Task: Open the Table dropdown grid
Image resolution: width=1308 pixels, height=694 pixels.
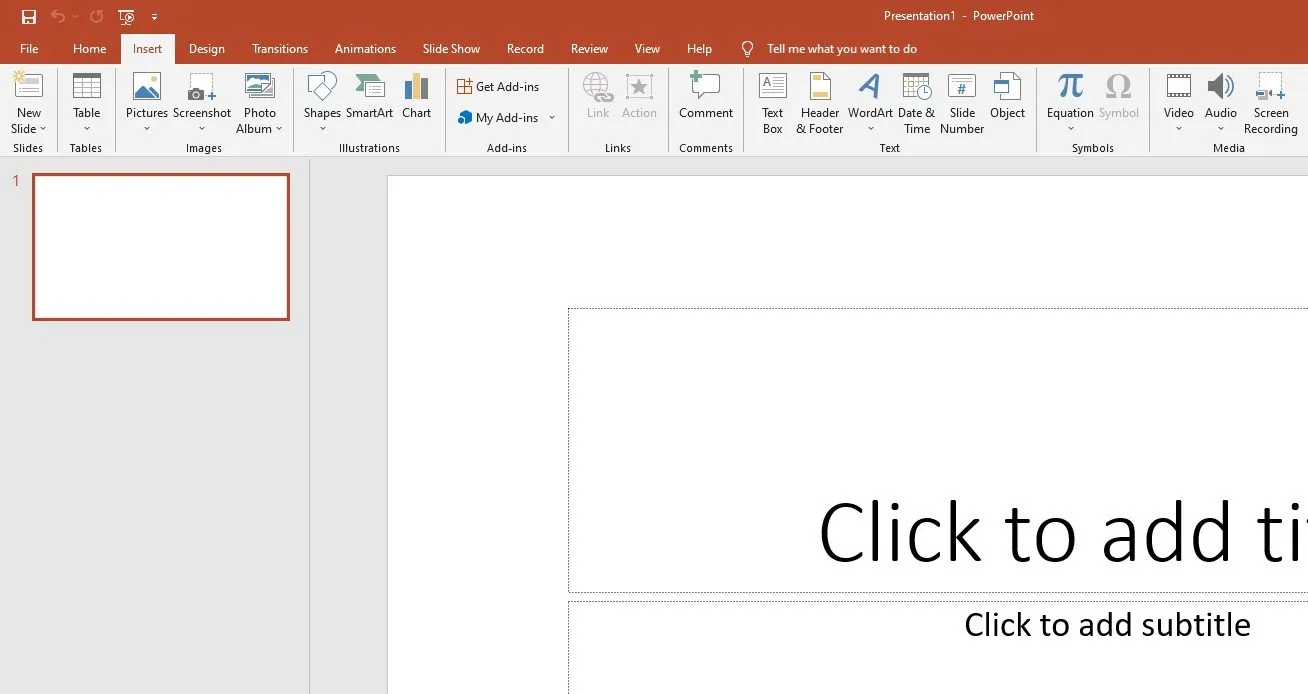Action: (87, 128)
